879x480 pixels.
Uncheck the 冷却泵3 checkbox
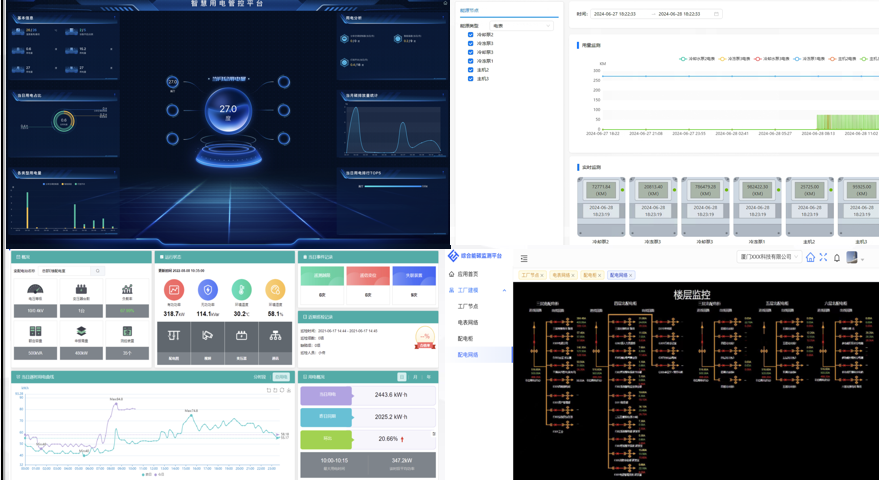tap(471, 52)
